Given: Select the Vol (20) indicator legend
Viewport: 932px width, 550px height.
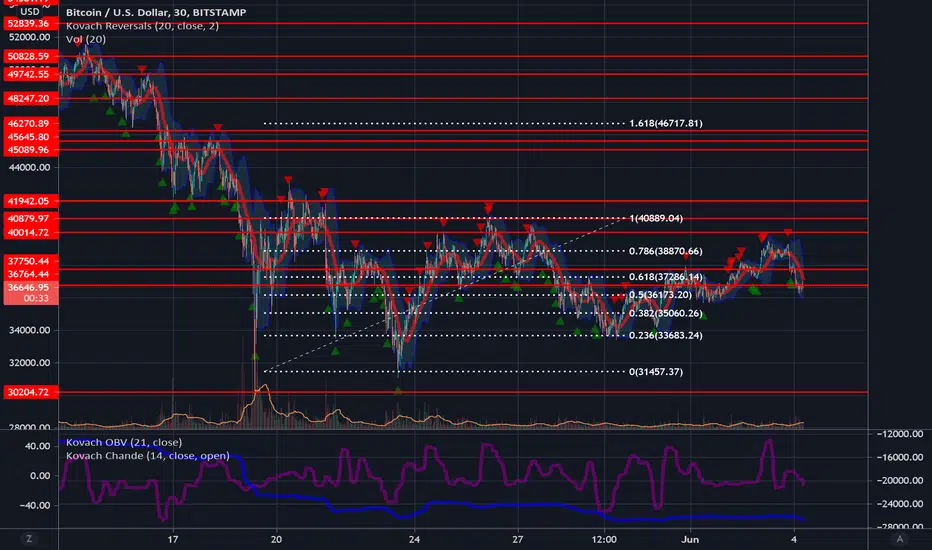Looking at the screenshot, I should pyautogui.click(x=86, y=39).
